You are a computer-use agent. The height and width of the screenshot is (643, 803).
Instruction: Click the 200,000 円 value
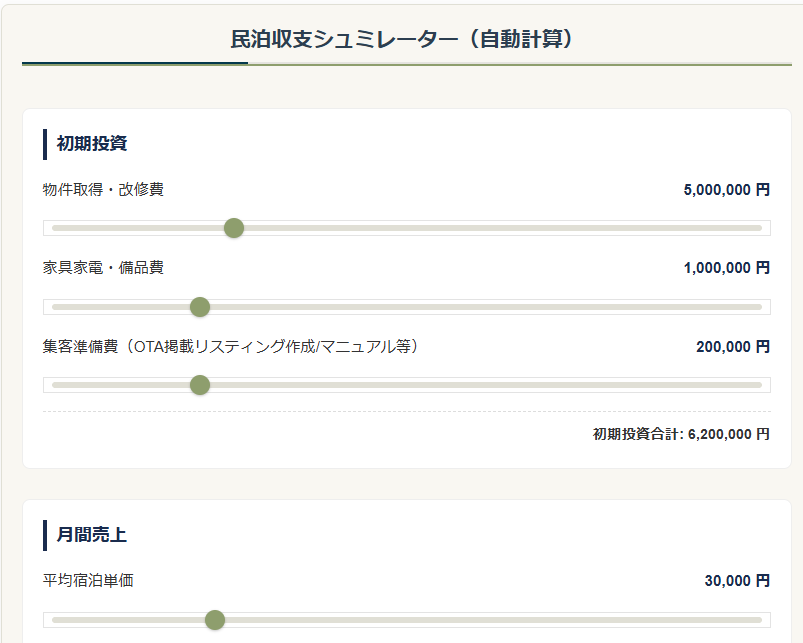pos(732,347)
